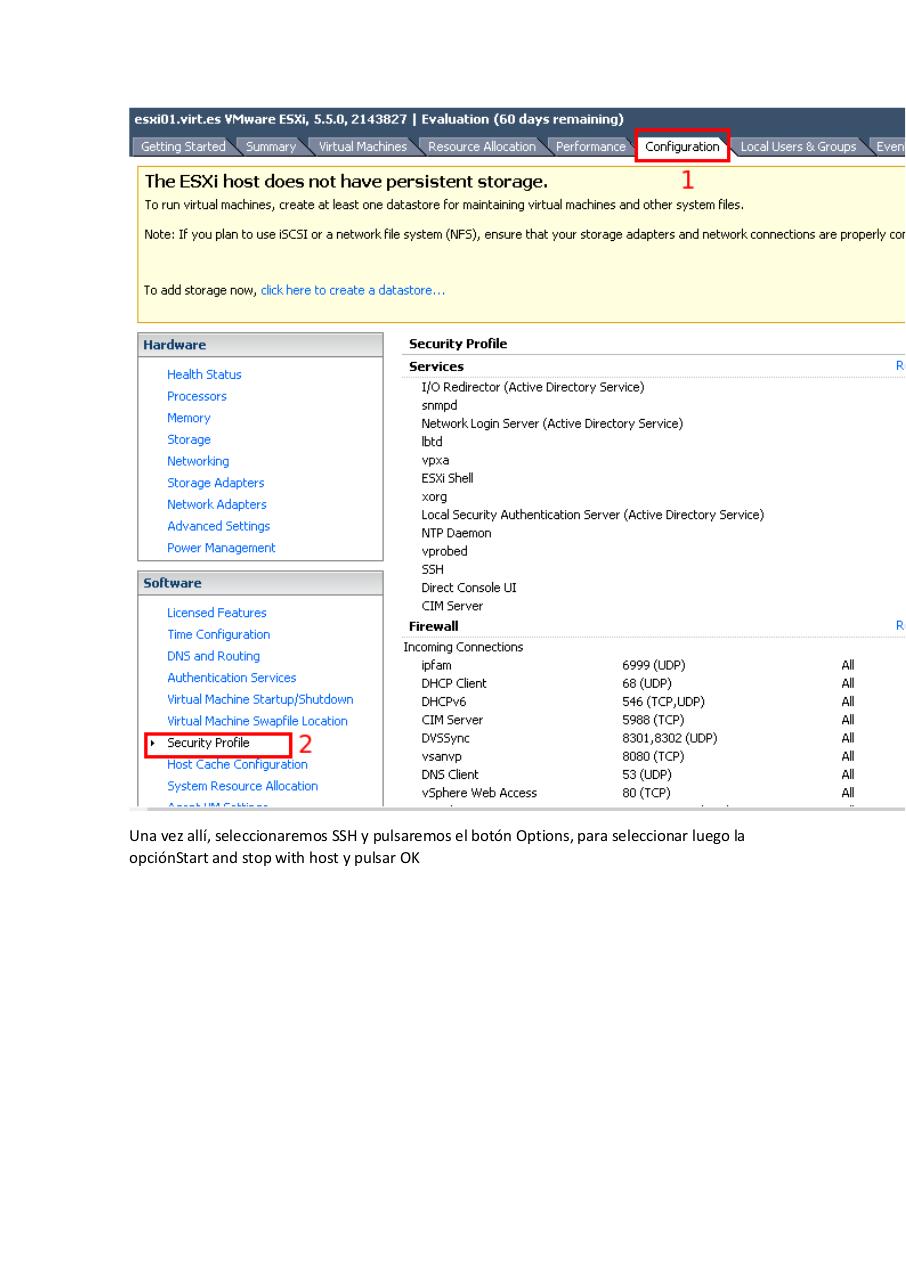This screenshot has width=906, height=1280.
Task: Select Security Profile in the Software panel
Action: tap(207, 743)
